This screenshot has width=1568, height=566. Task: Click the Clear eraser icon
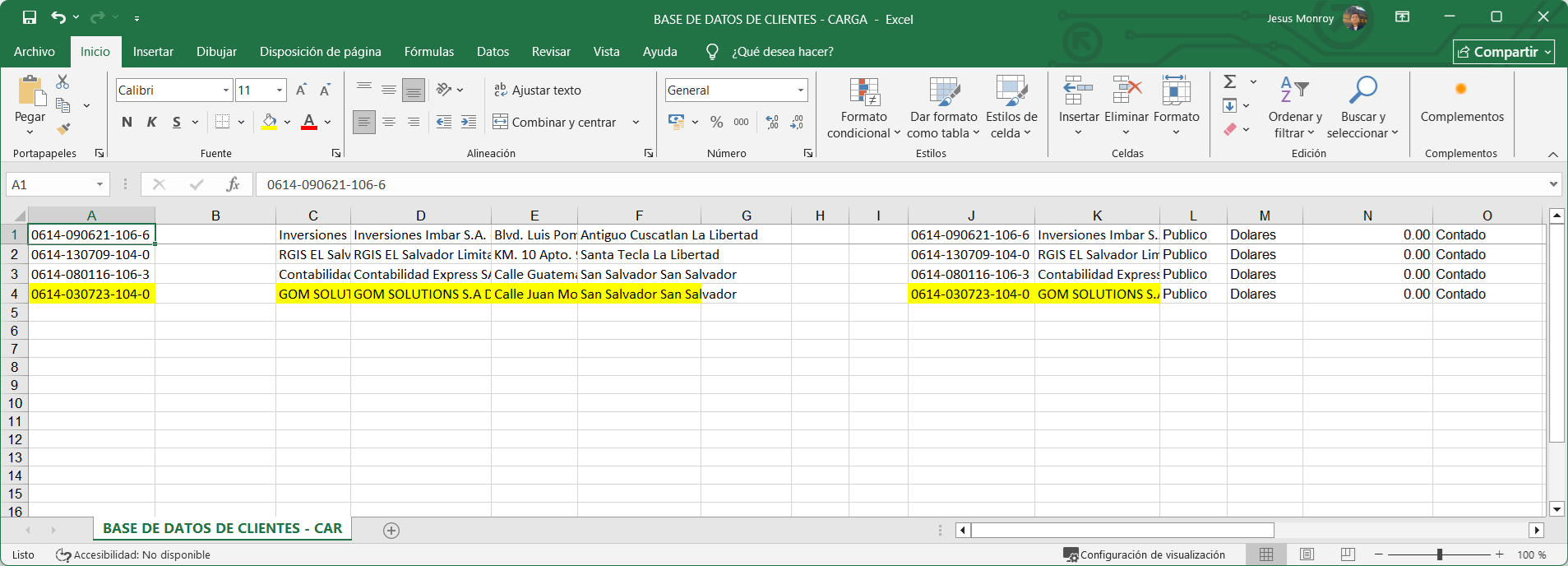point(1230,129)
